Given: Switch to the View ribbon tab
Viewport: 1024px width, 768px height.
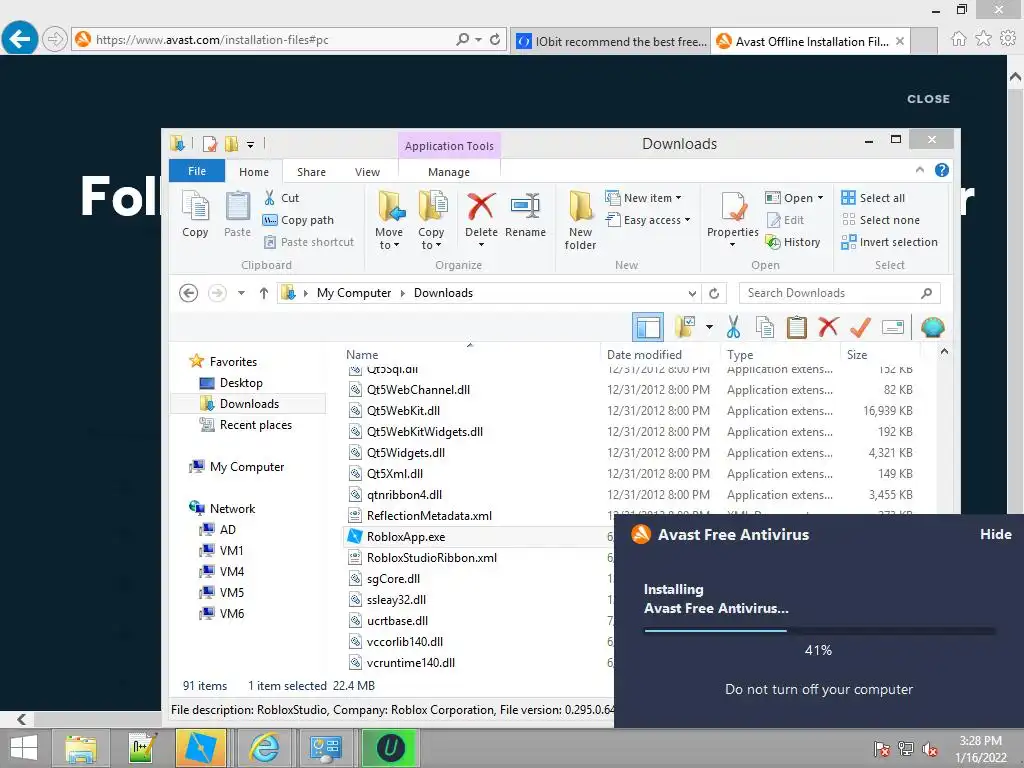Looking at the screenshot, I should [x=367, y=172].
